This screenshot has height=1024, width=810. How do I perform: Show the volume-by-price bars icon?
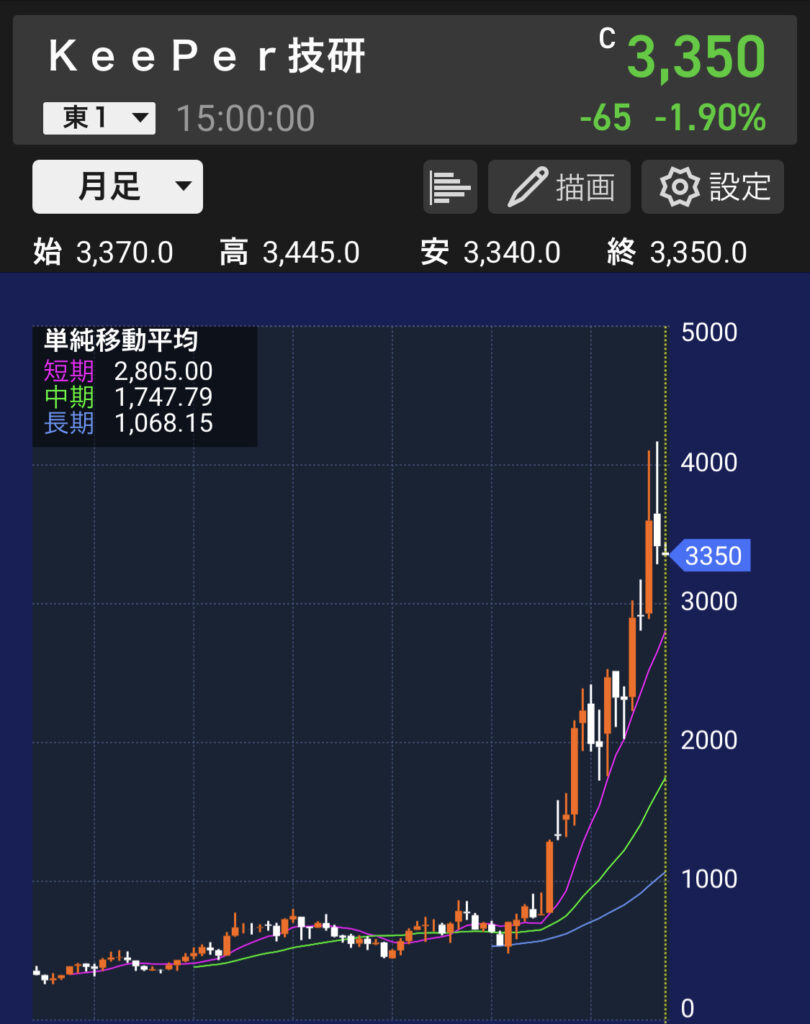point(450,187)
